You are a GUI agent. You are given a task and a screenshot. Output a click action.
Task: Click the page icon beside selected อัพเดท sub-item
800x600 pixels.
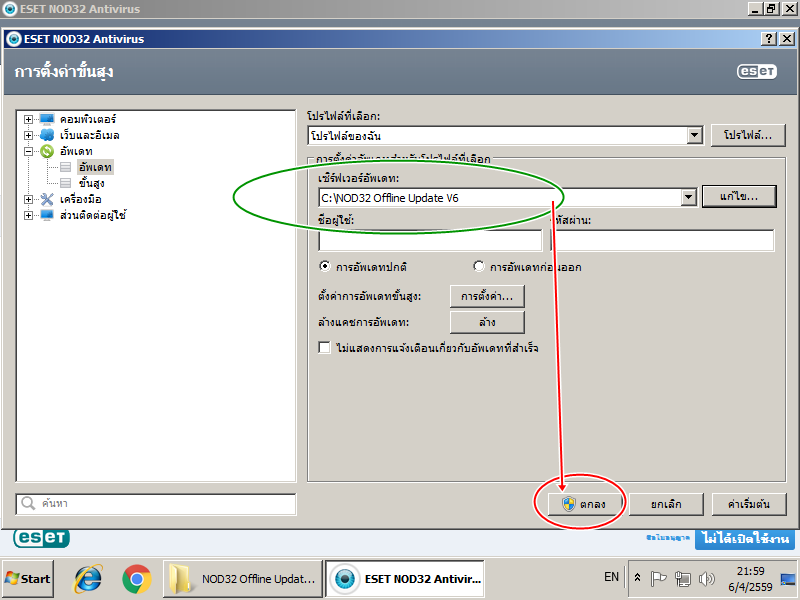point(66,167)
